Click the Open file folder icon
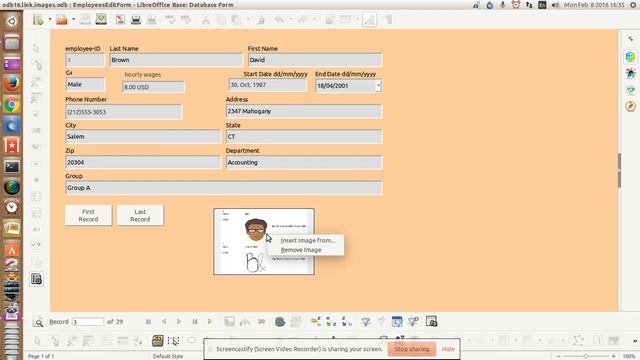This screenshot has width=640, height=360. (62, 20)
